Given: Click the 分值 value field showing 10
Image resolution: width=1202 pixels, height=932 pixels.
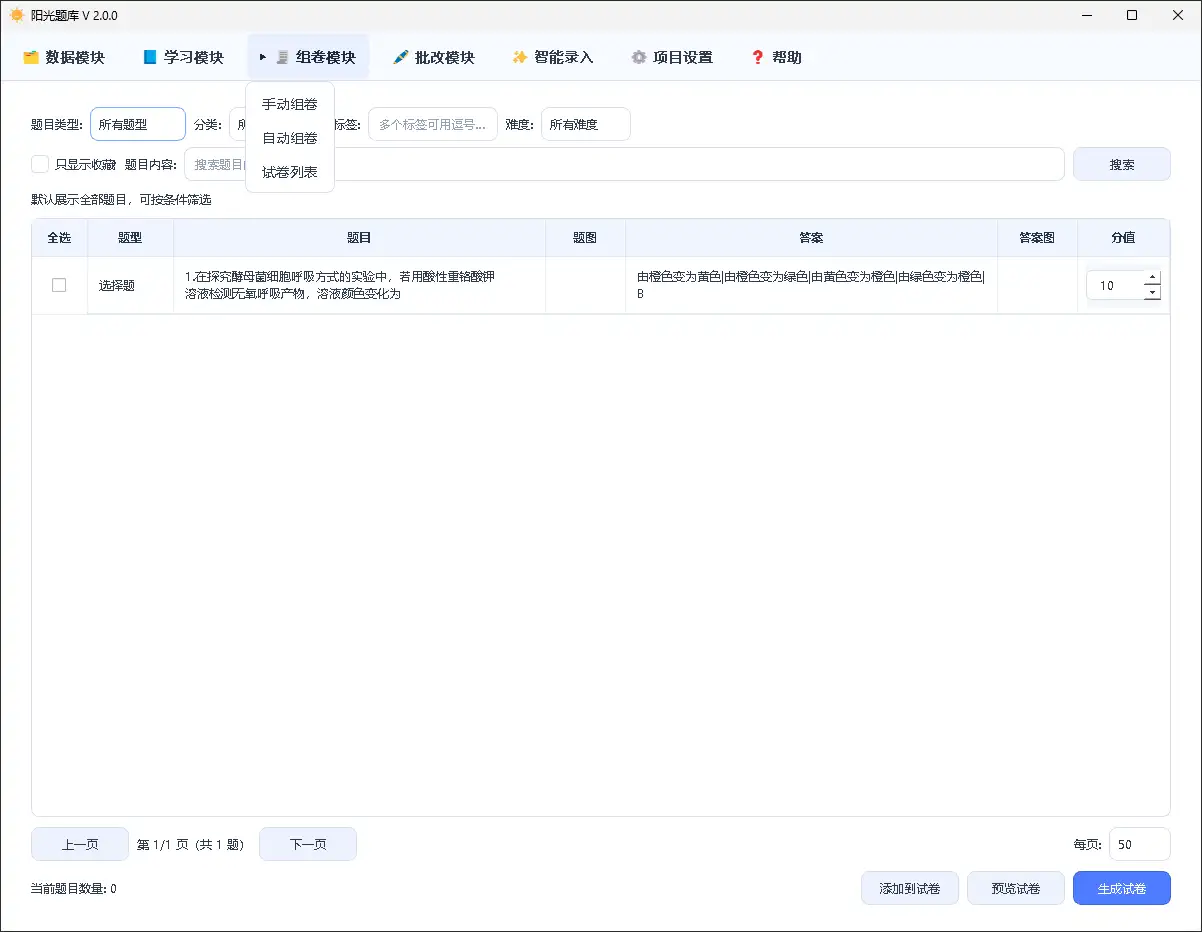Looking at the screenshot, I should coord(1114,285).
